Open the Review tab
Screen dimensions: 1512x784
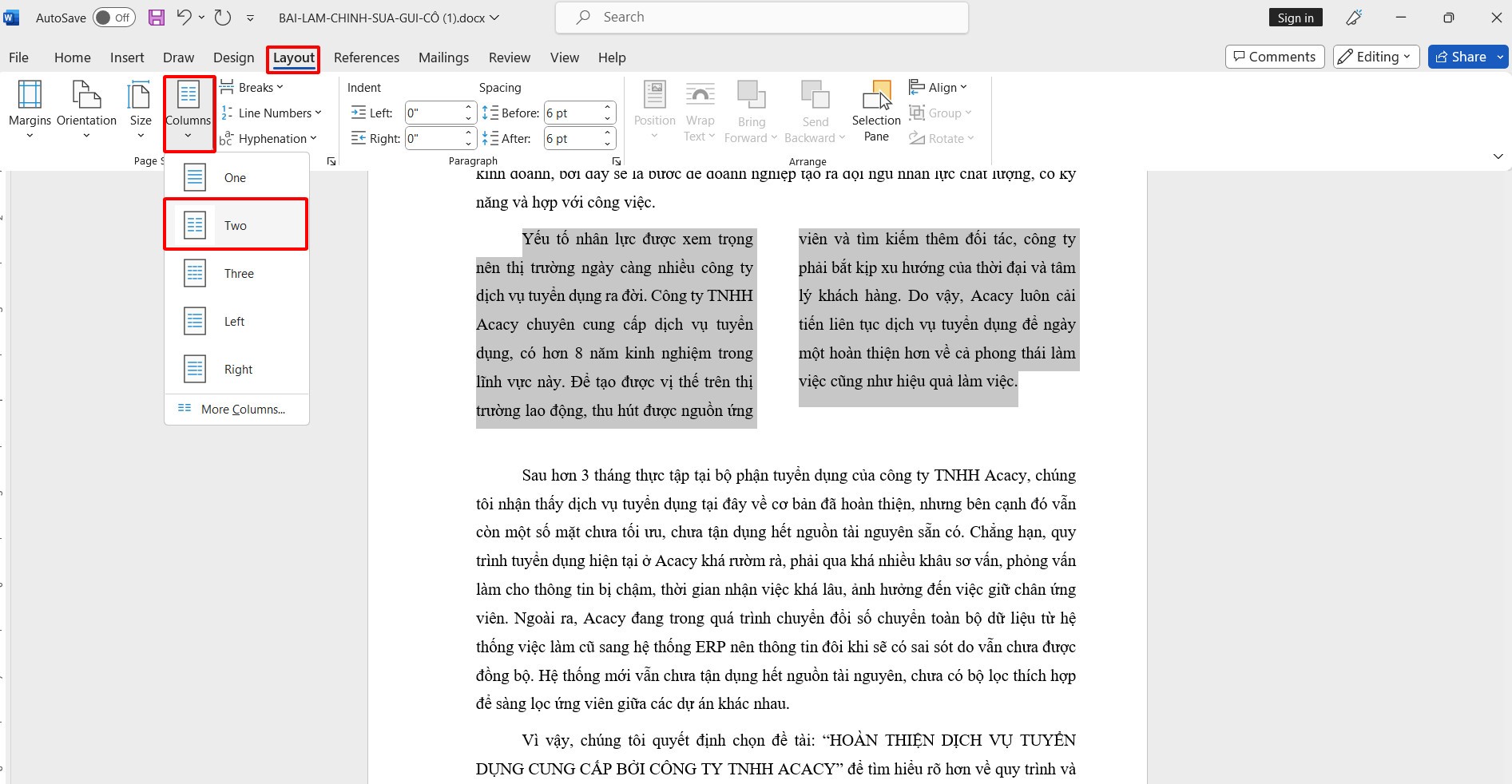[509, 57]
